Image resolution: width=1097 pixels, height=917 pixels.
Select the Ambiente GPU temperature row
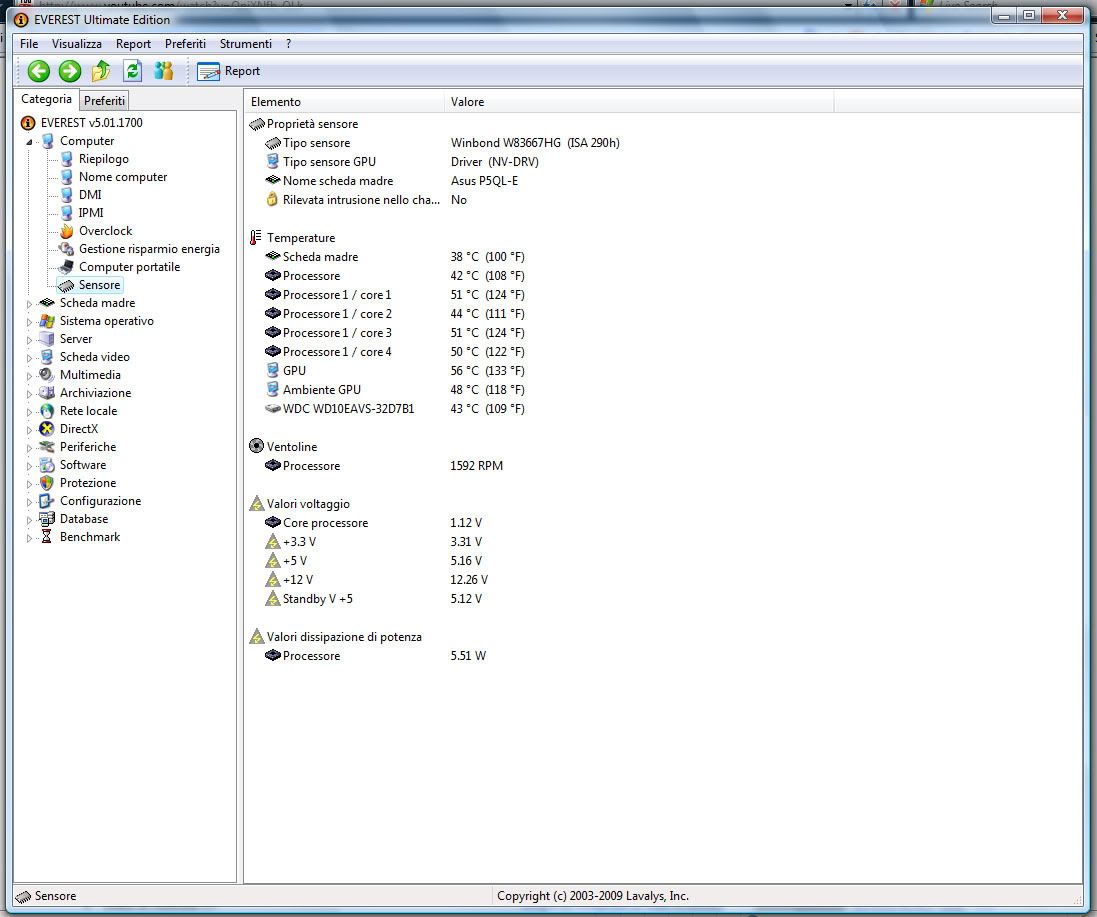(395, 390)
